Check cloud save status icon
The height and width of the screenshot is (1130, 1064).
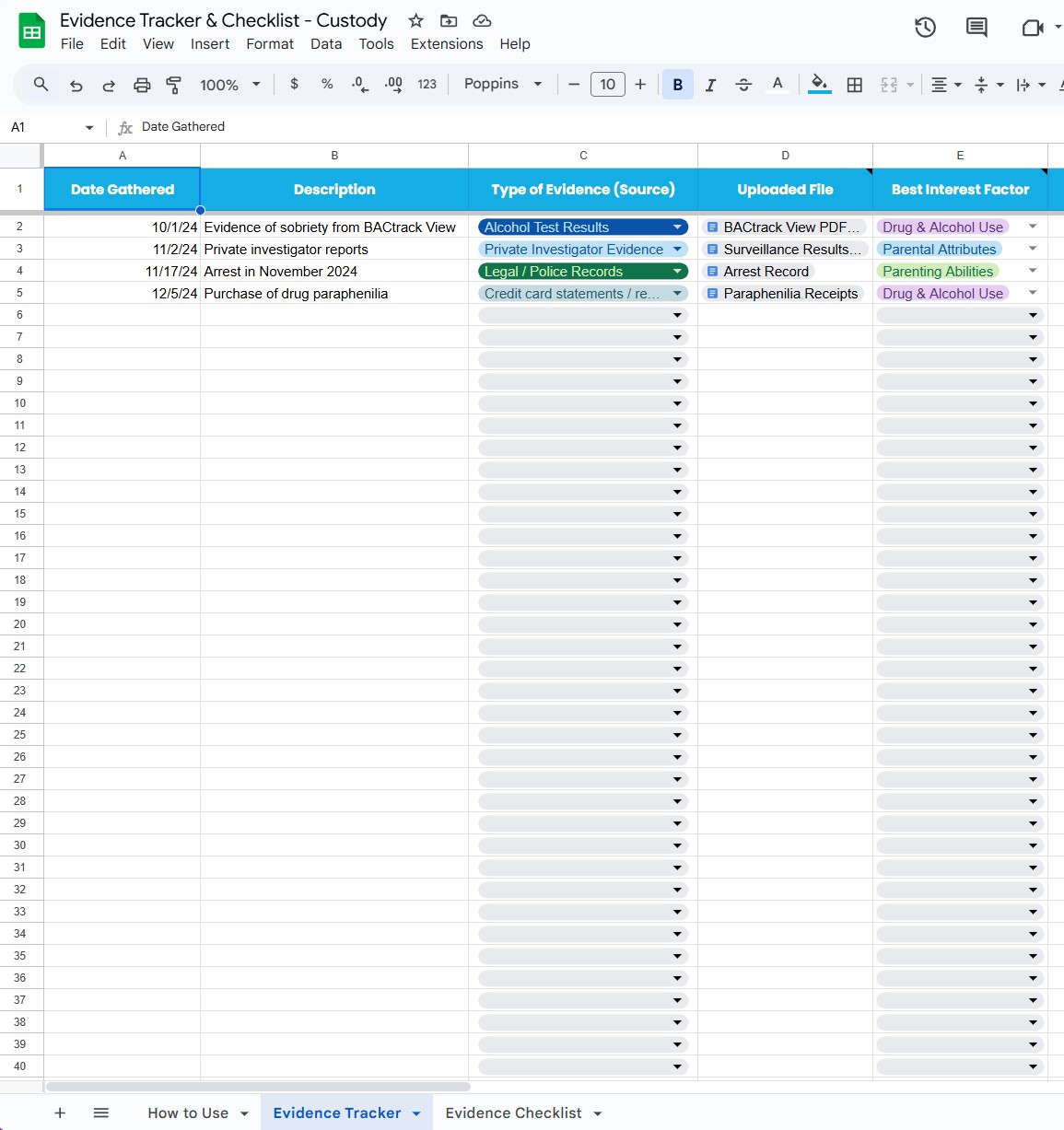click(x=482, y=20)
